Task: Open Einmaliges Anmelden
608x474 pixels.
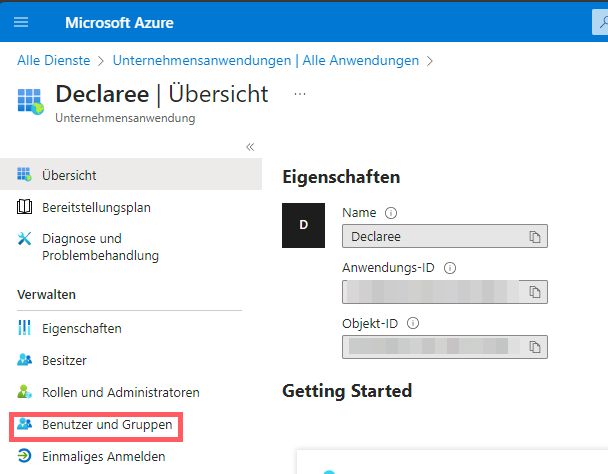Action: coord(104,457)
